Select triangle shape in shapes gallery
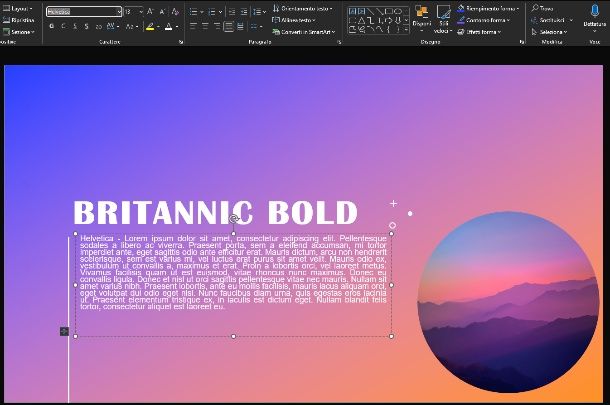This screenshot has width=610, height=405. pos(361,20)
